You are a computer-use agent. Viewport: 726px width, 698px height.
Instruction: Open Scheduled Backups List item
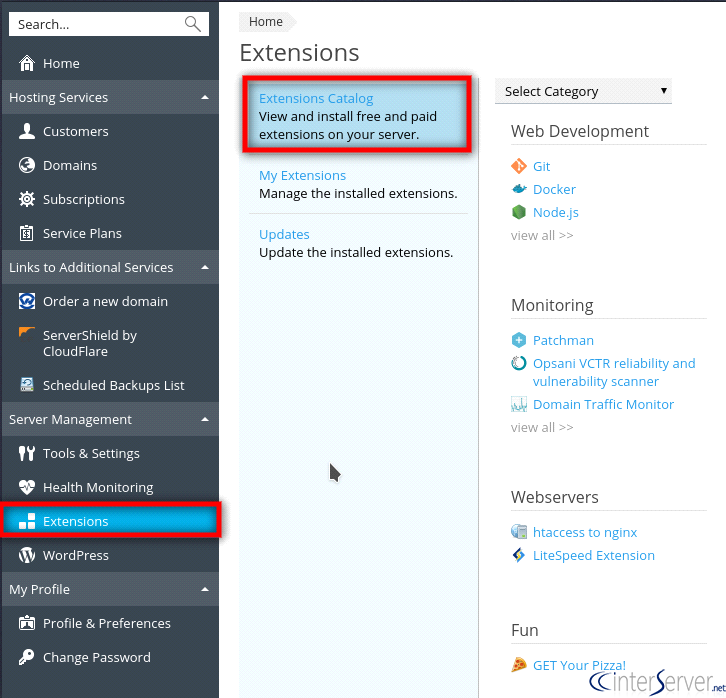point(110,385)
